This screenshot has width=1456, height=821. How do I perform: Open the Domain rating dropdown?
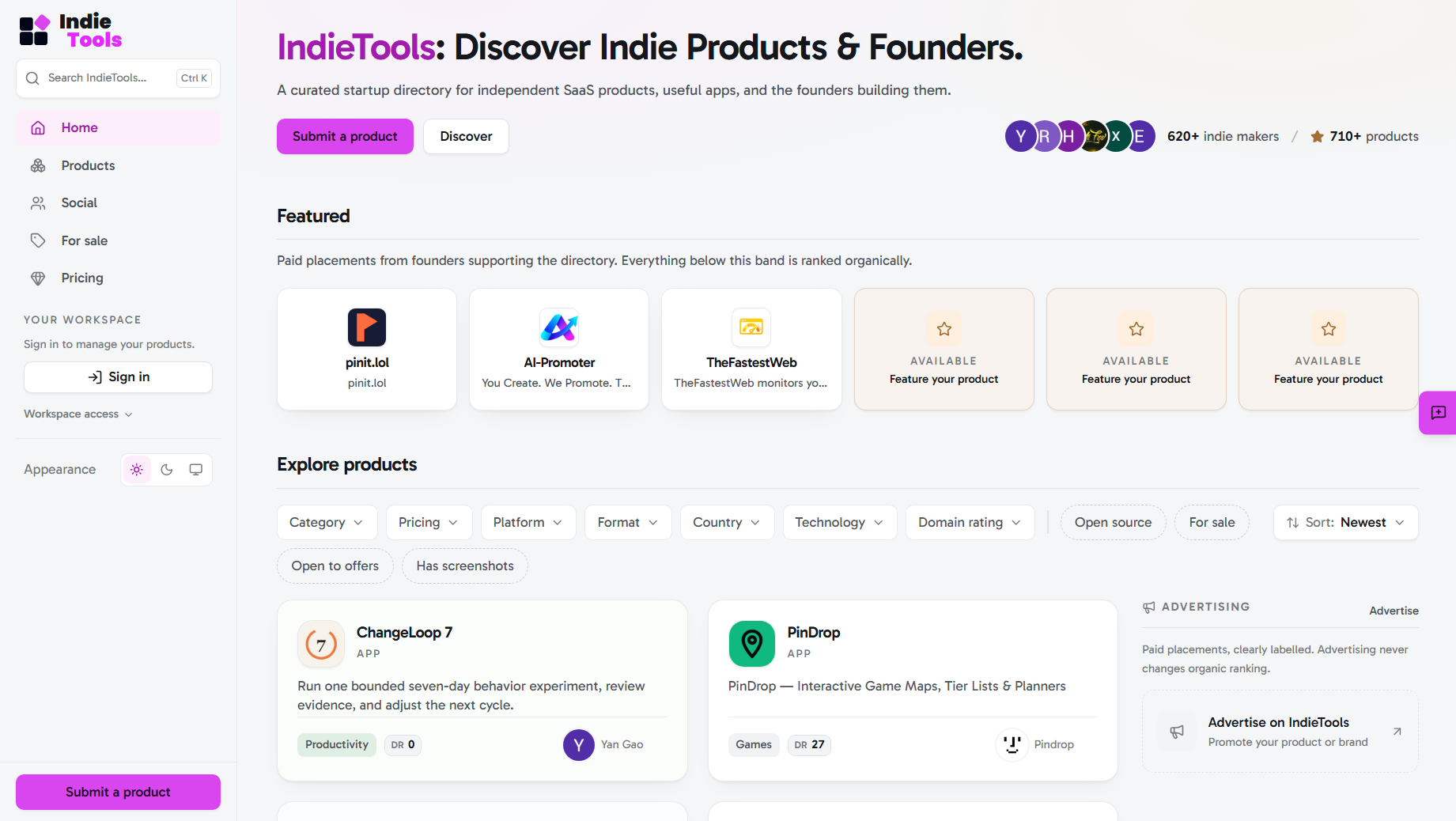coord(970,523)
